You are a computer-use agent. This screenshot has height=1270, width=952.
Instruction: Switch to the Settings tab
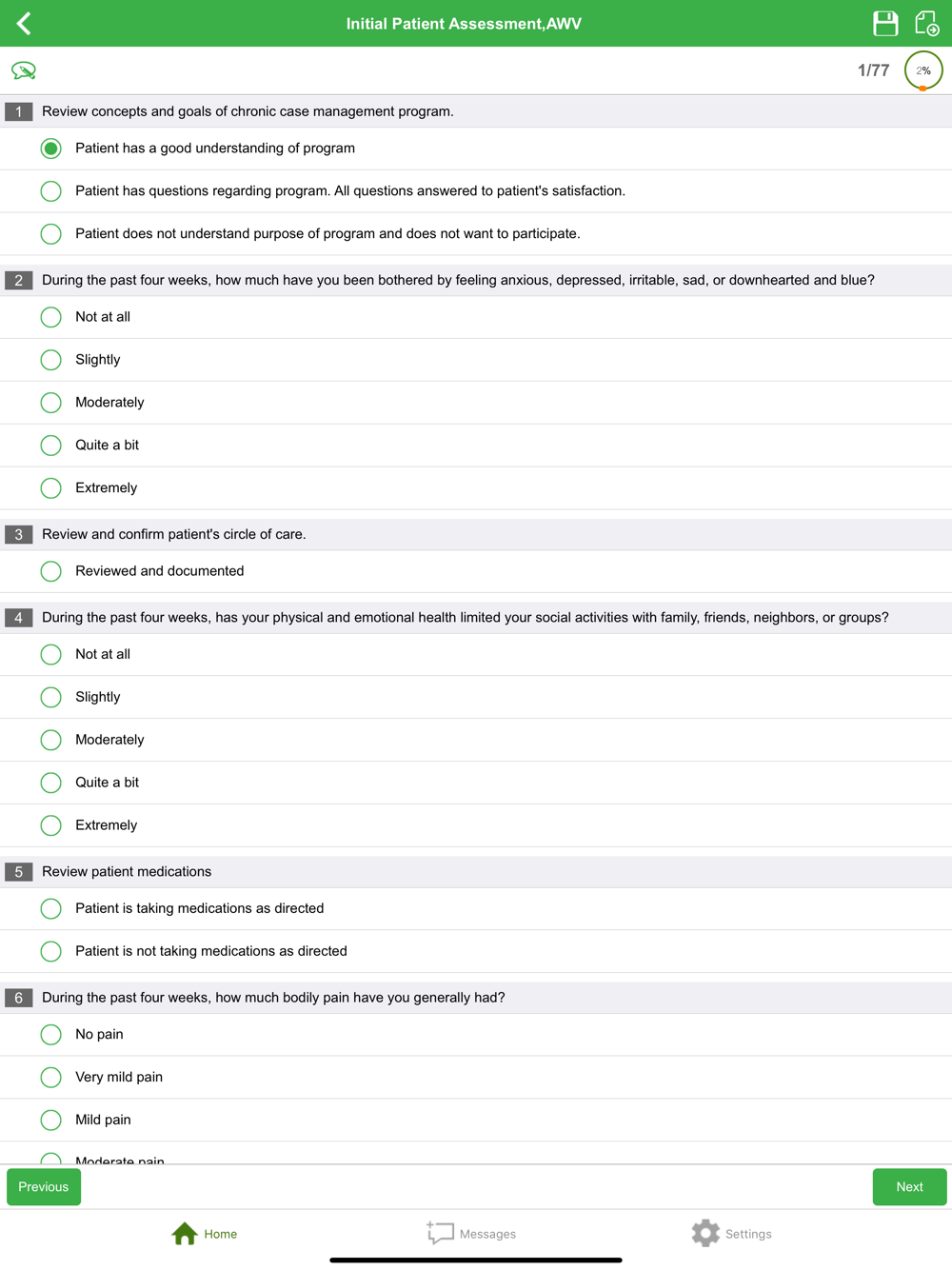click(x=732, y=1234)
